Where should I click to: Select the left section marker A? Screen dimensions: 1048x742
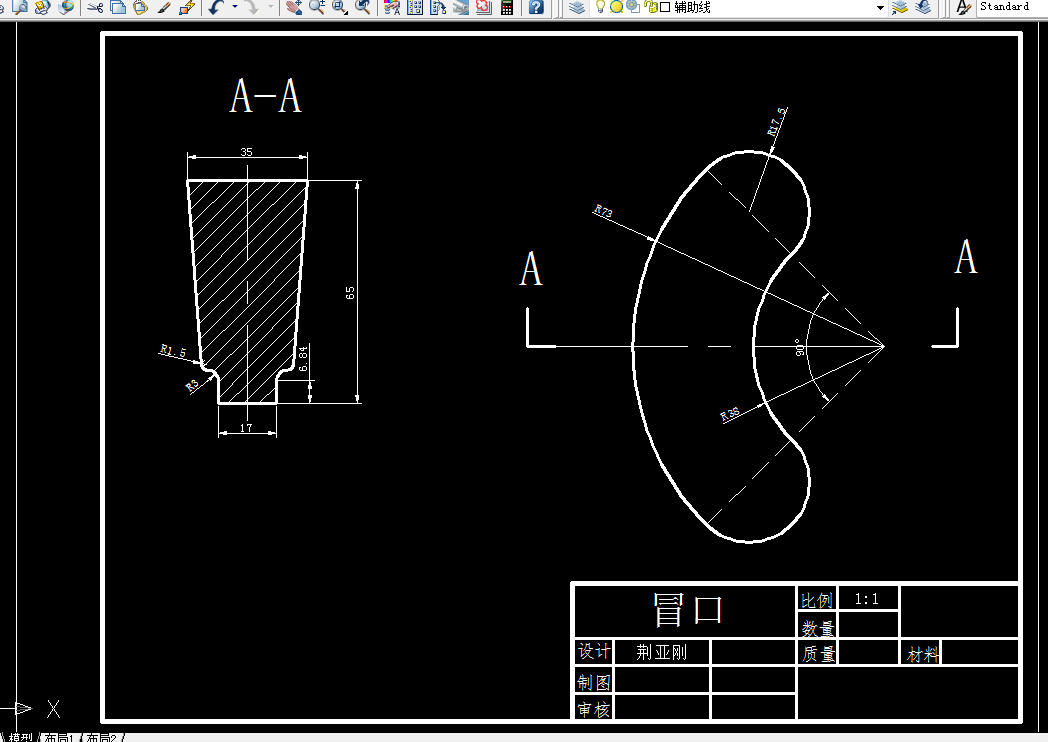click(531, 269)
